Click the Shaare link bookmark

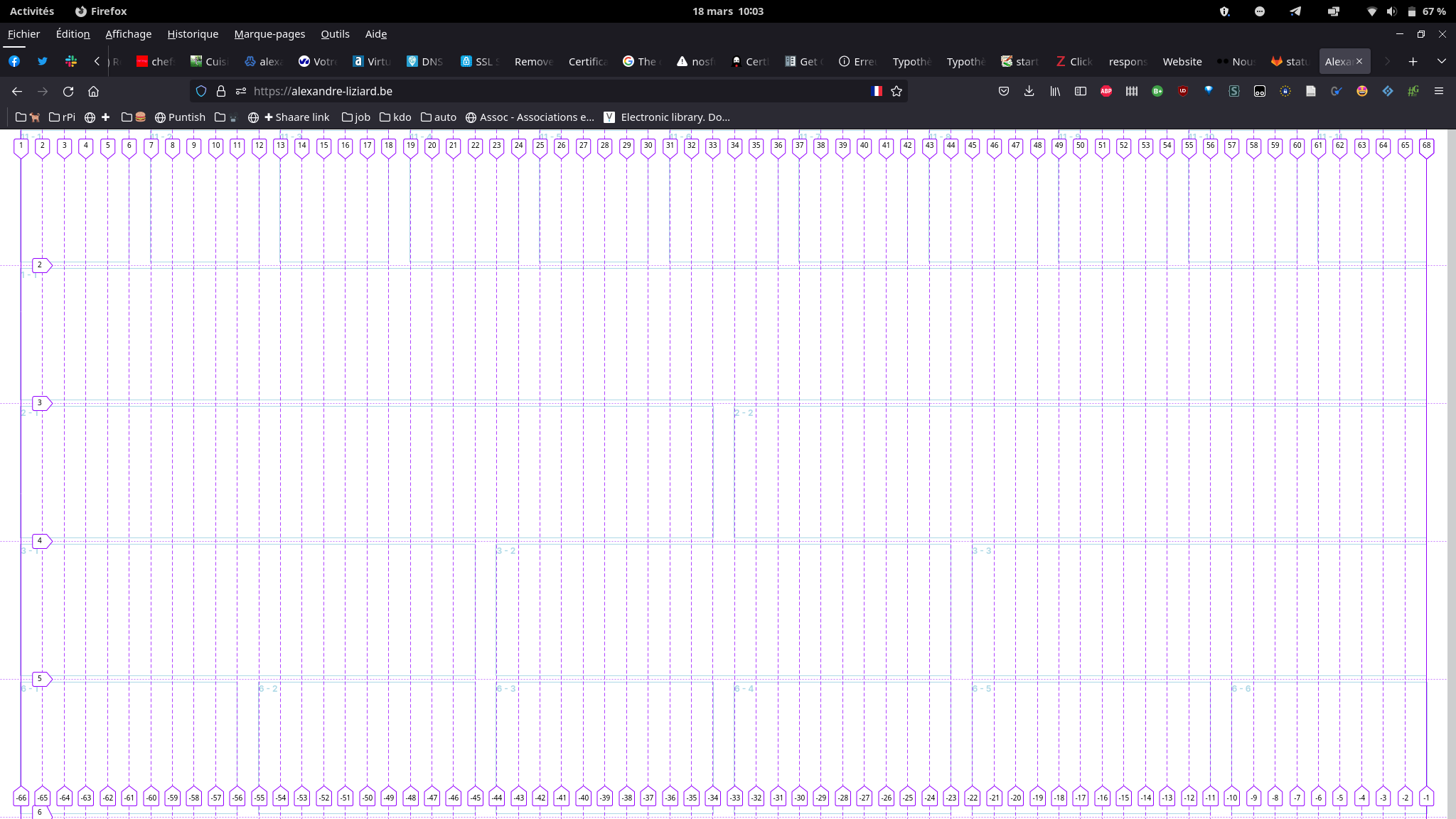pyautogui.click(x=296, y=117)
